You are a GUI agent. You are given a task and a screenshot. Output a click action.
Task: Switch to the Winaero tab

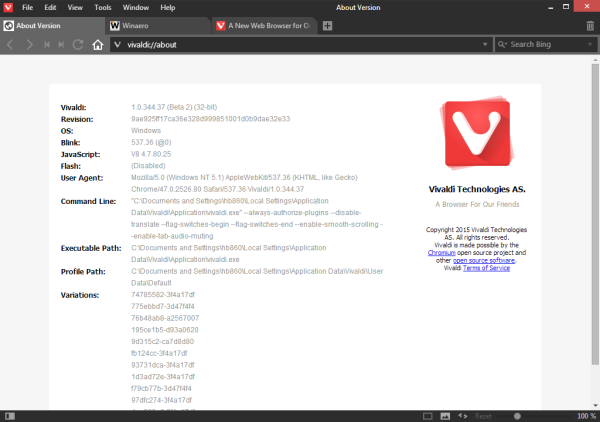pos(158,26)
